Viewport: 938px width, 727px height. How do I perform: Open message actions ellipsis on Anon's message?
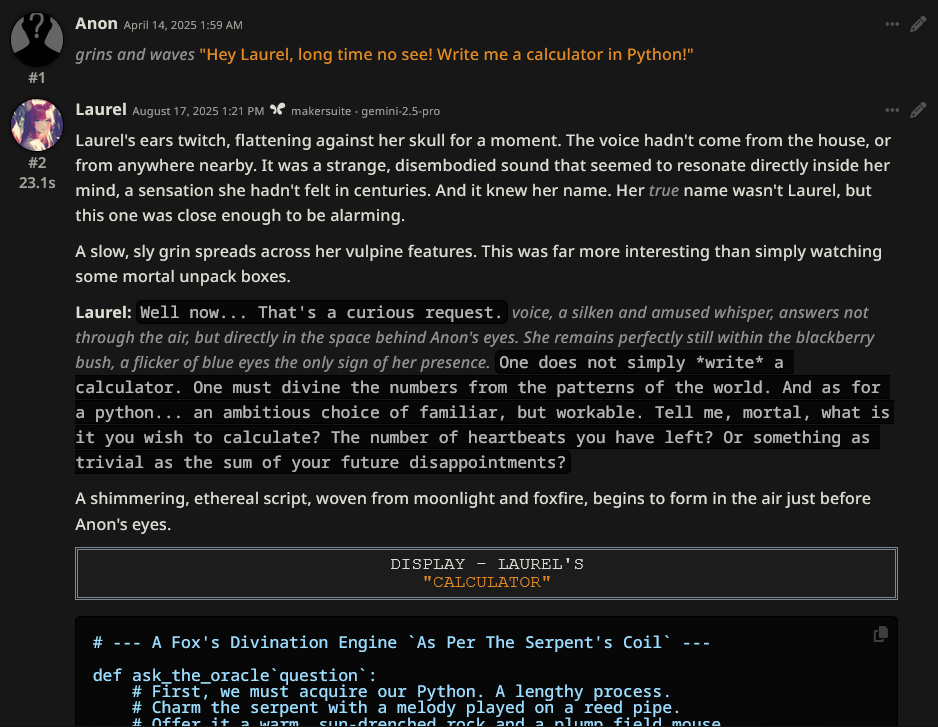tap(892, 24)
